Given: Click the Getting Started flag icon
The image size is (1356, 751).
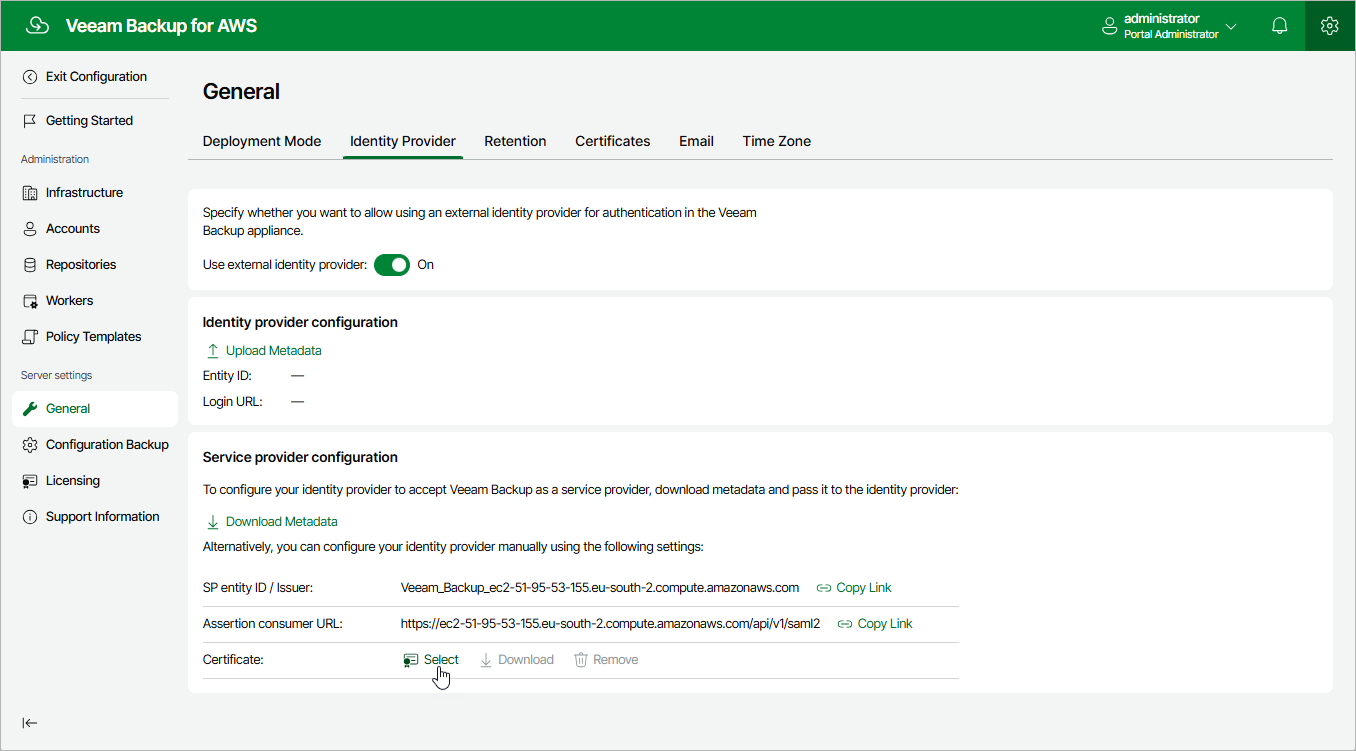Looking at the screenshot, I should pos(30,121).
